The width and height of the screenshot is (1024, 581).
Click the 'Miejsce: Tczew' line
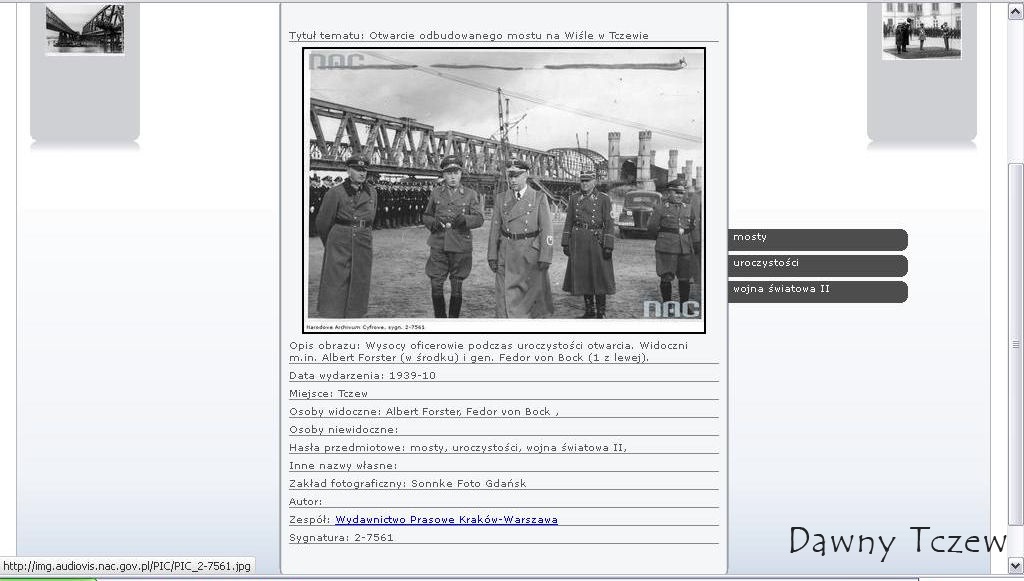[328, 394]
